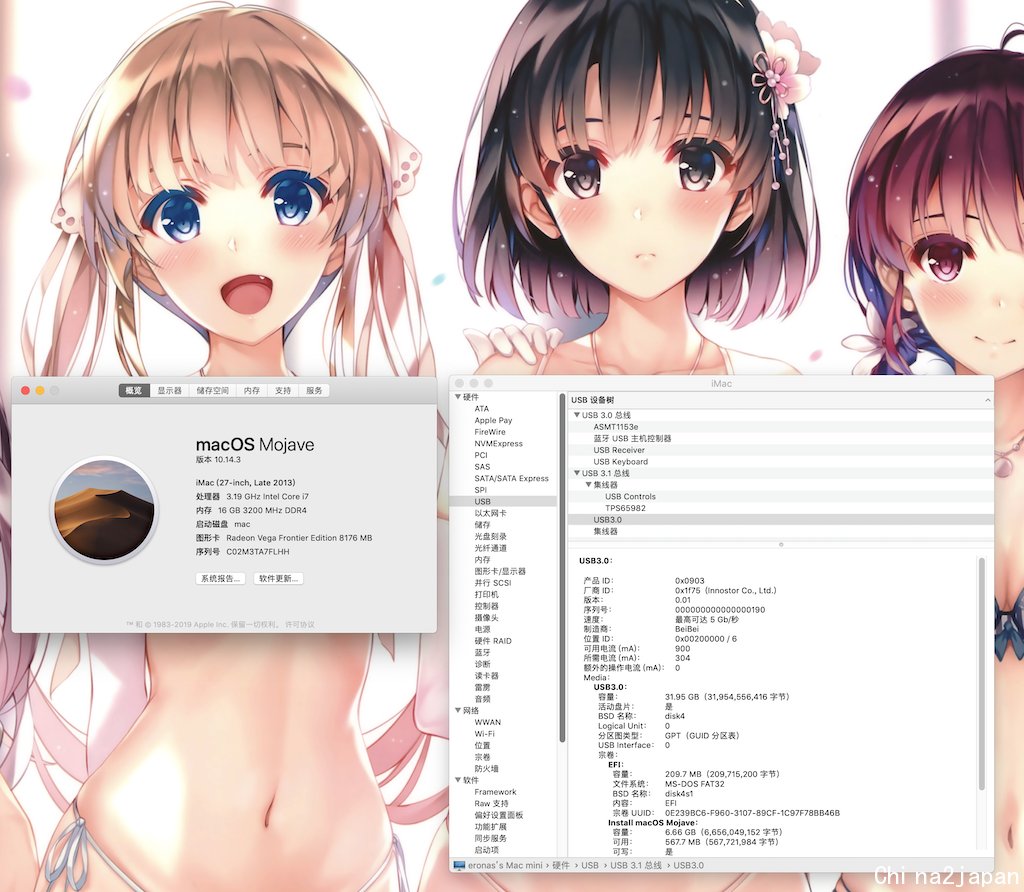Image resolution: width=1024 pixels, height=892 pixels.
Task: Minimize the About This Mac window
Action: (x=40, y=390)
